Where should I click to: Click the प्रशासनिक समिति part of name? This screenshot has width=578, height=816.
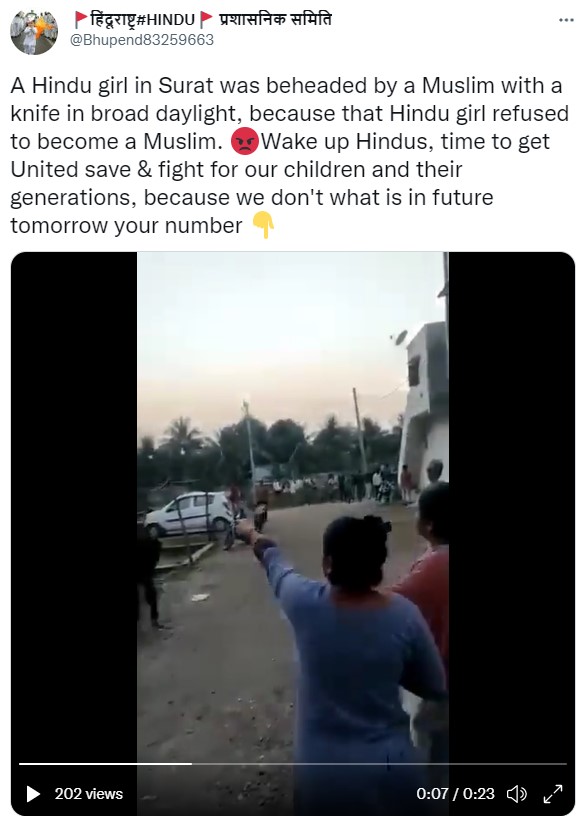pos(275,20)
